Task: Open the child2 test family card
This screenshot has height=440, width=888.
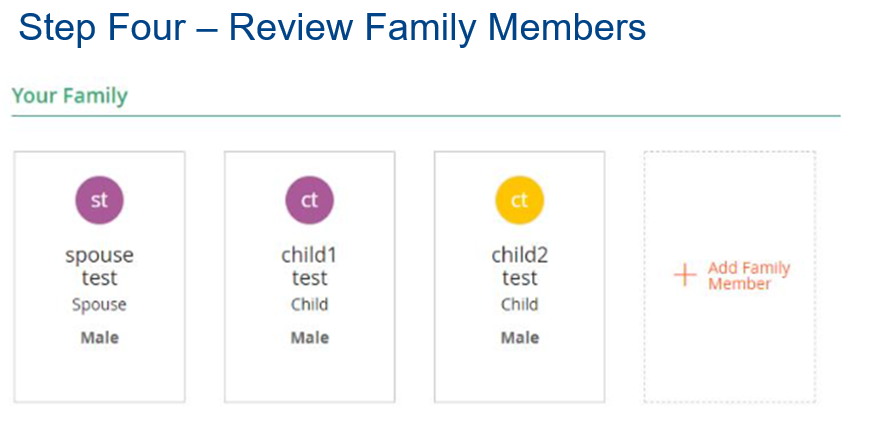Action: pos(519,277)
